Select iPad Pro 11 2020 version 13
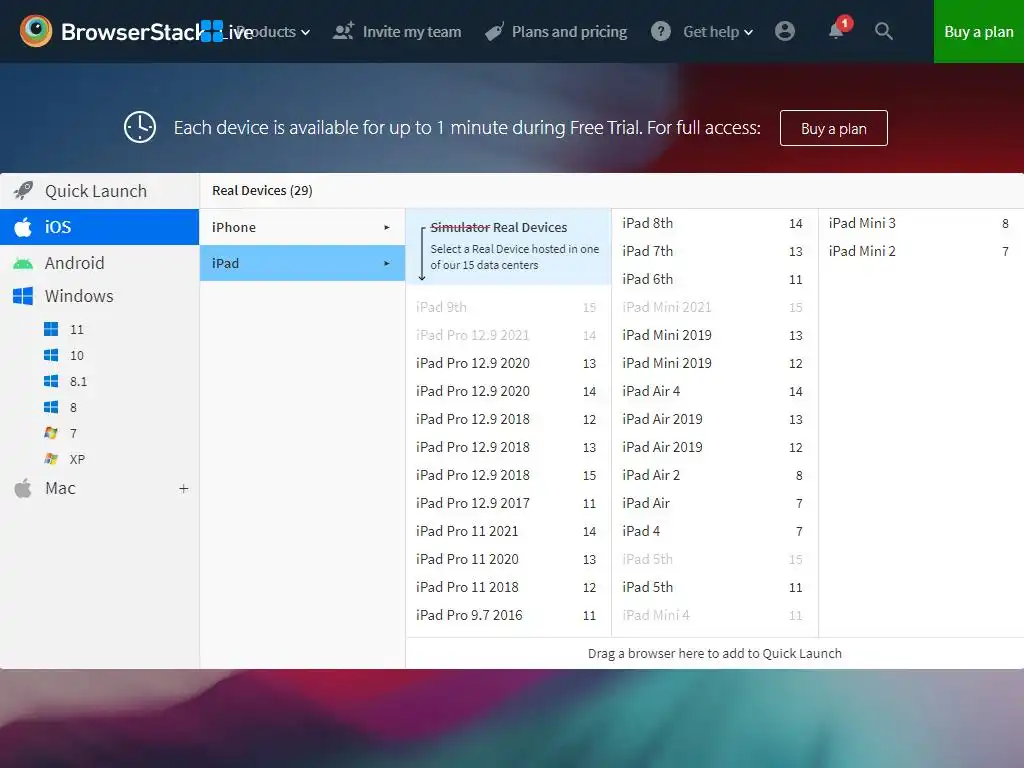This screenshot has height=768, width=1024. (x=506, y=560)
